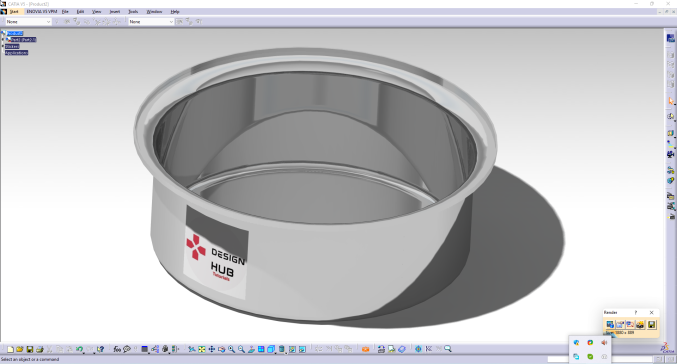This screenshot has width=677, height=364.
Task: Click the magnifier search icon at the toolbar end
Action: pos(448,348)
